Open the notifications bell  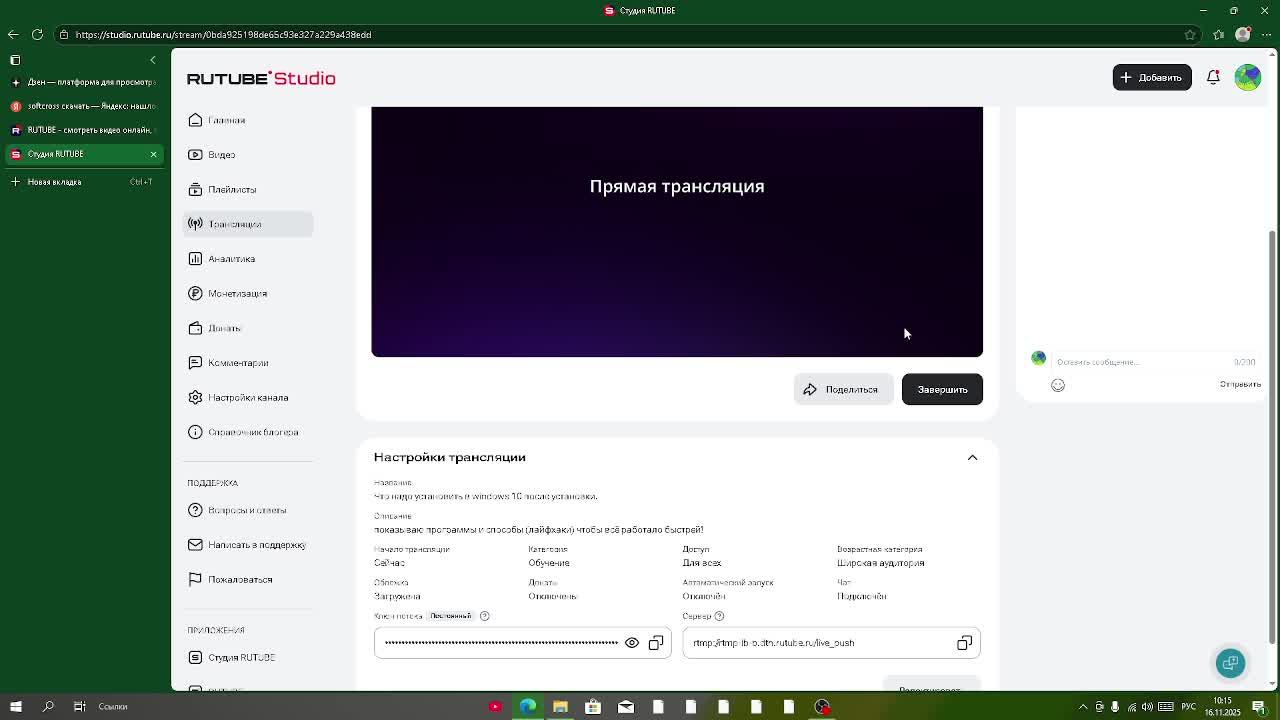(x=1213, y=77)
